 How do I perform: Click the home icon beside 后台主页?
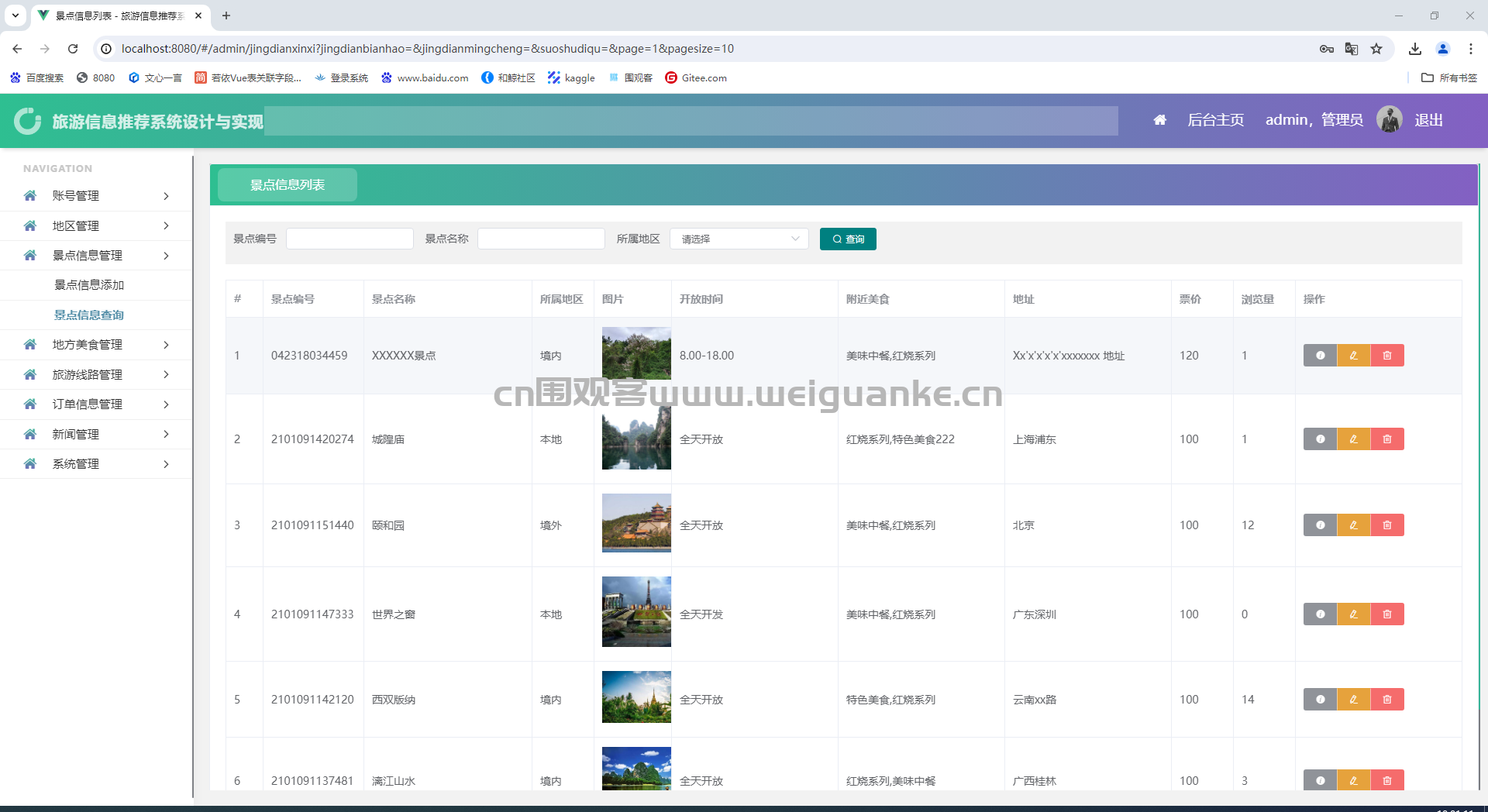1159,120
